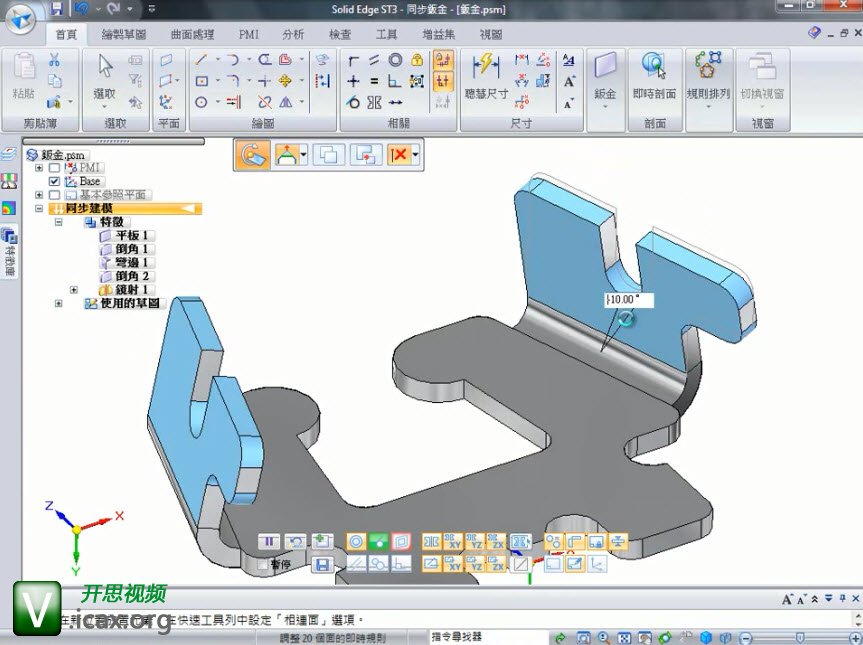Click the 10.00 angle value input box

628,299
